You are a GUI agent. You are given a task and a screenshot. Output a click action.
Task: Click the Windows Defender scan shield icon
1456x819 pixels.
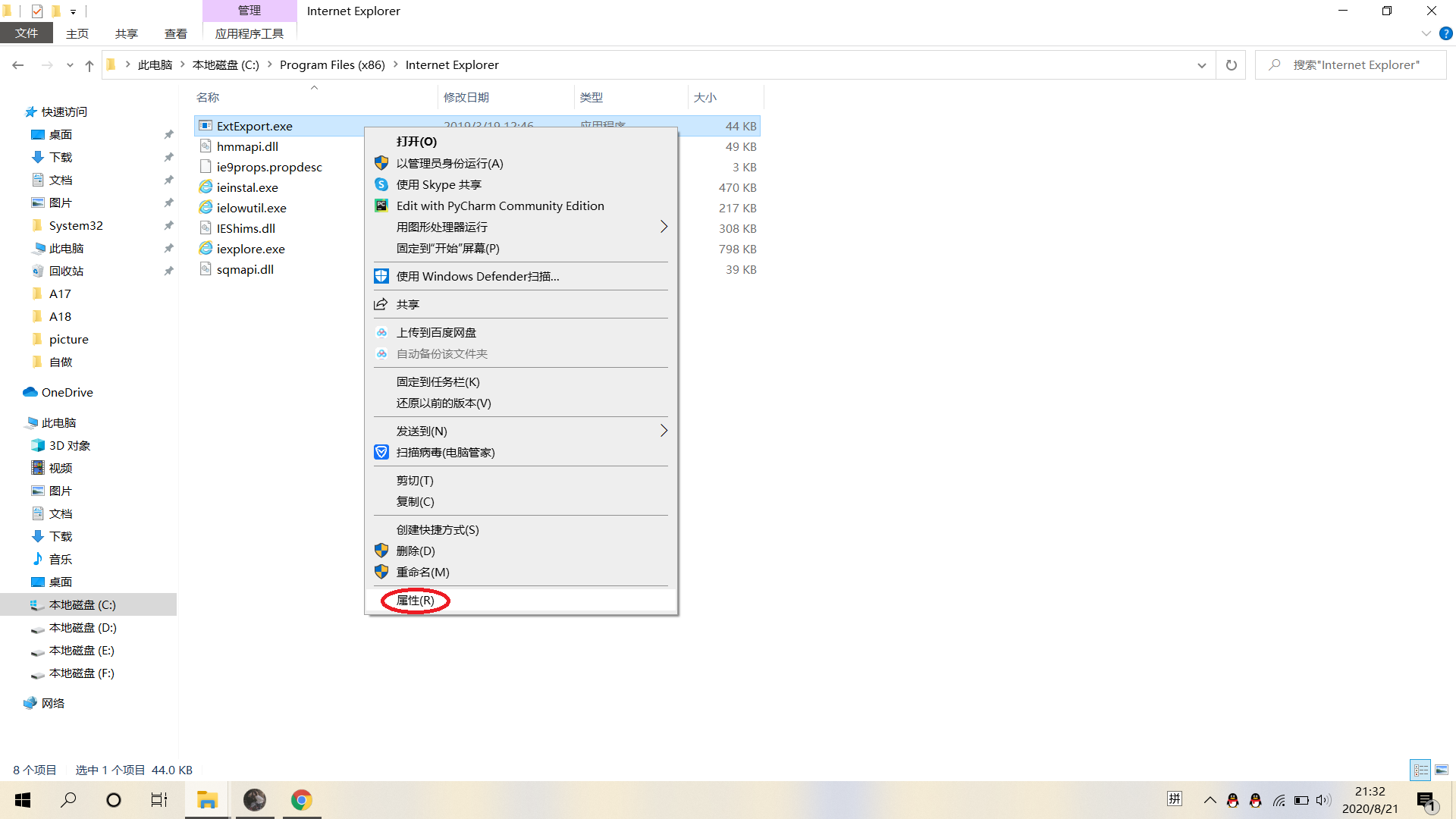click(381, 276)
